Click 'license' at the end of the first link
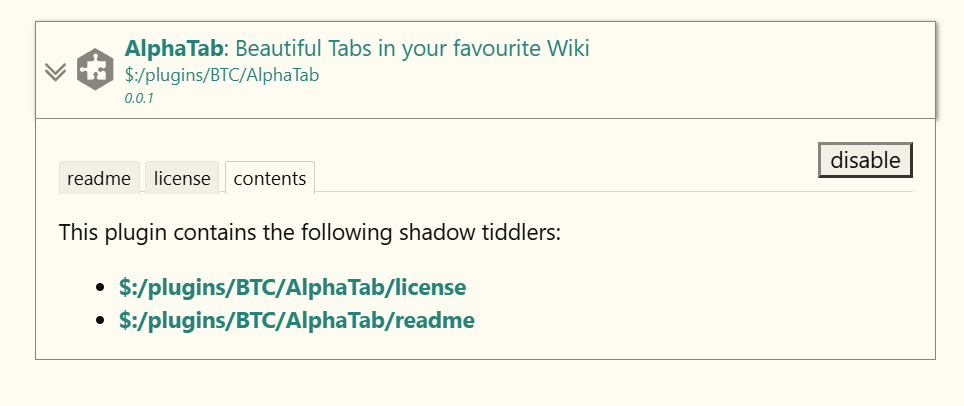 pyautogui.click(x=430, y=287)
